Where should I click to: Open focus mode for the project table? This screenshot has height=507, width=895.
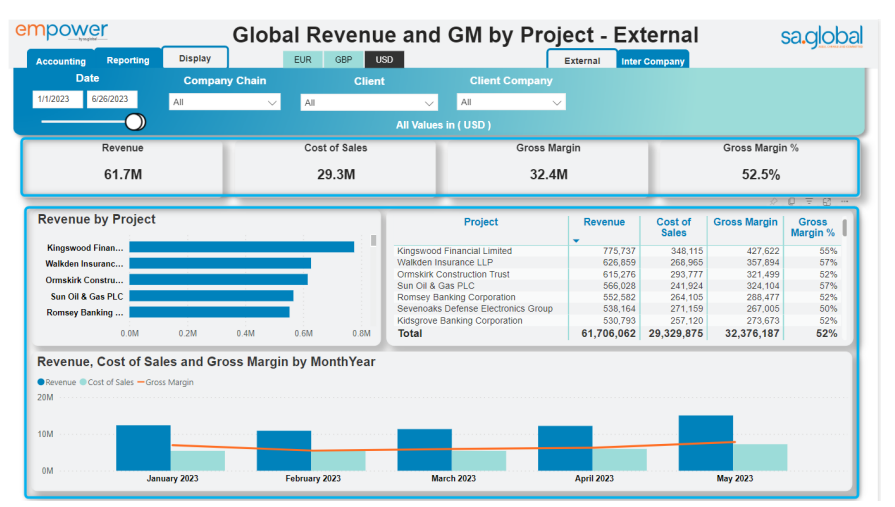[827, 202]
